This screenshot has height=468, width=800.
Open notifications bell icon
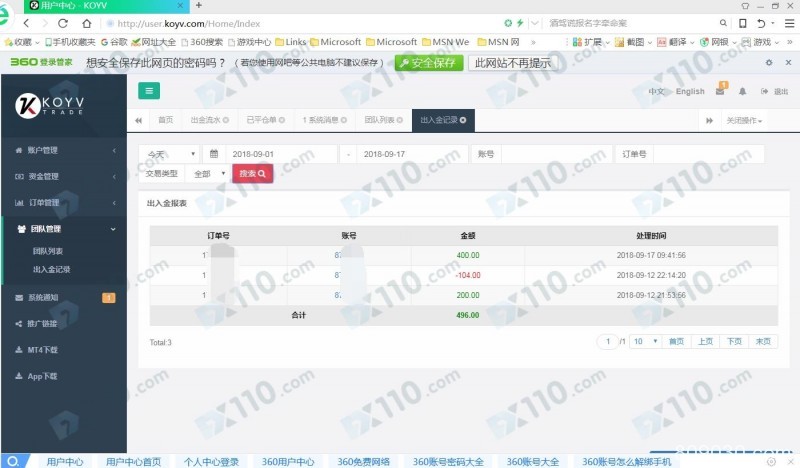pos(742,91)
